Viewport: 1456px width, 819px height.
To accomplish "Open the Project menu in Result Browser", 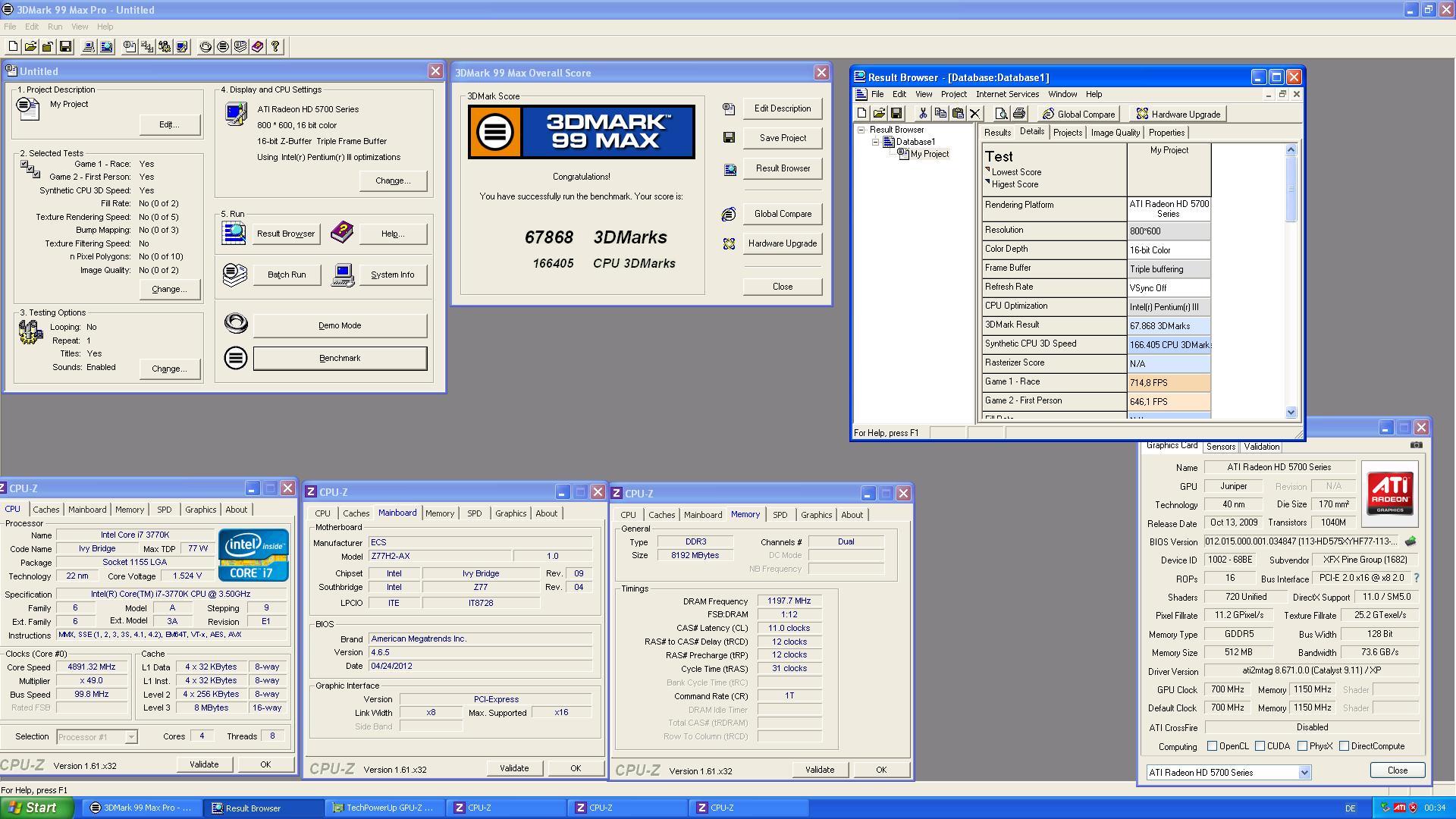I will [953, 94].
